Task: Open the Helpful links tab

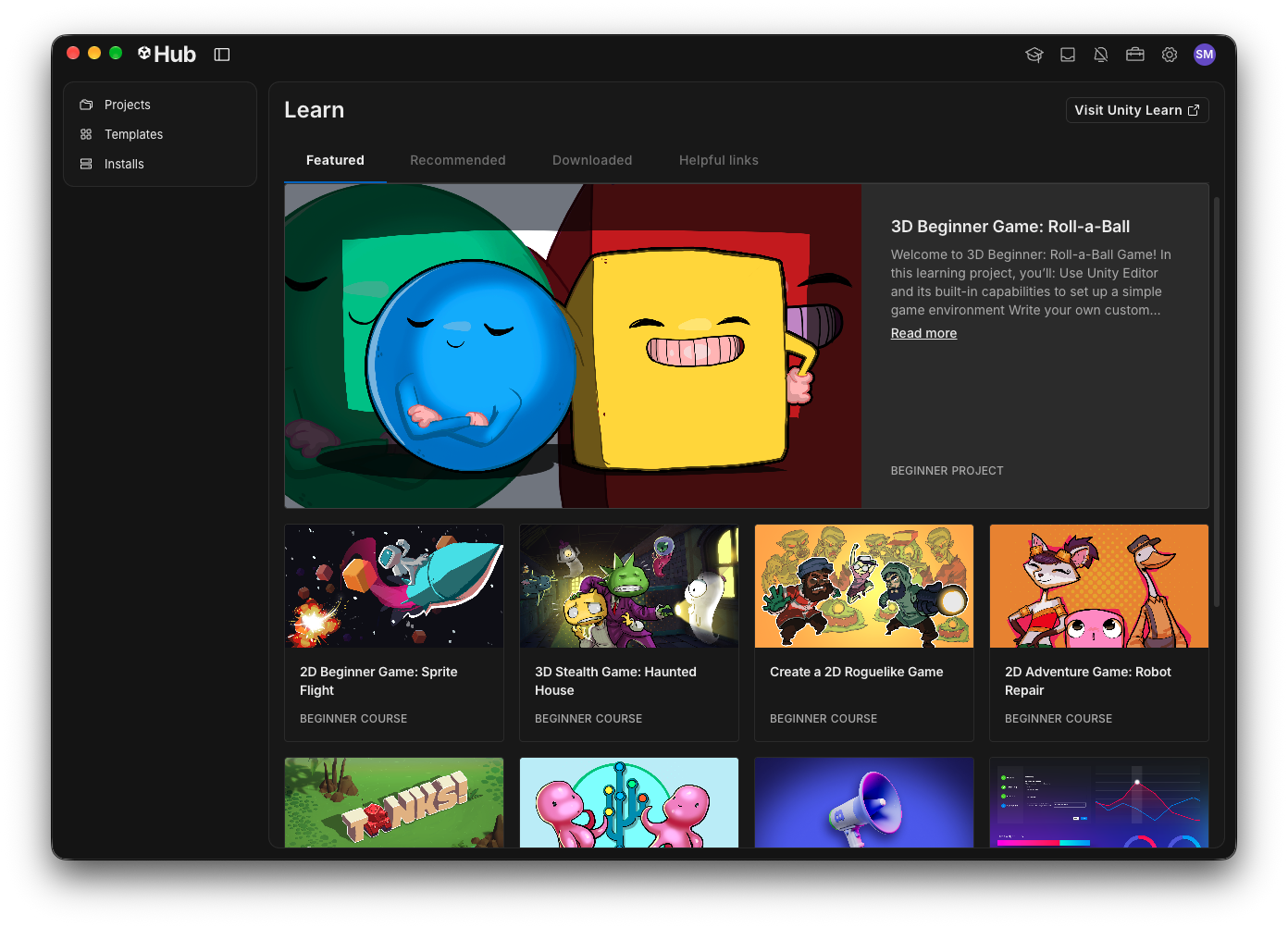Action: click(x=719, y=160)
